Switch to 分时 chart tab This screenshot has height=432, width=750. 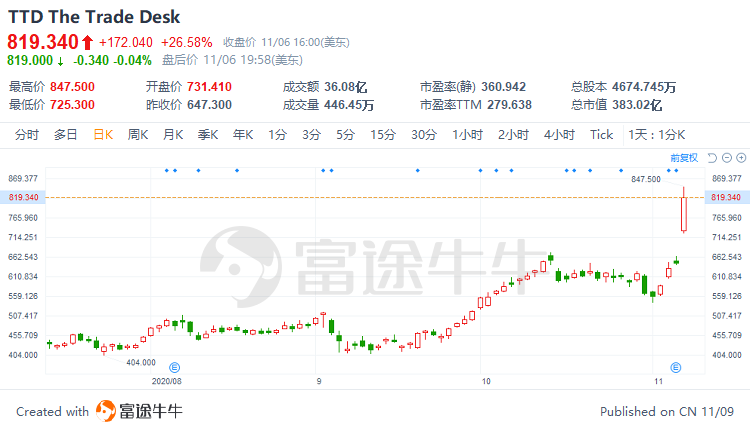pyautogui.click(x=26, y=135)
